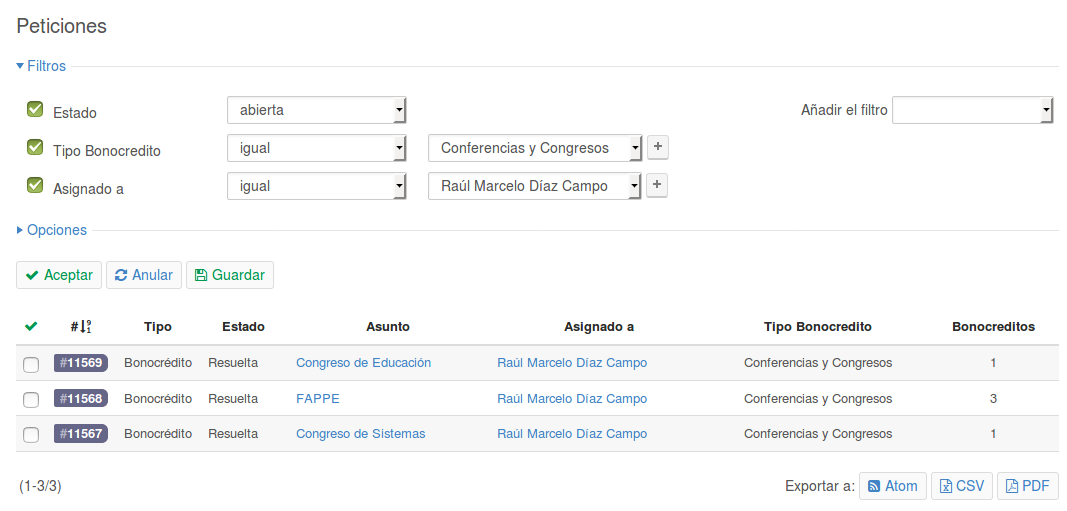Select the row checkbox for issue #11568

pyautogui.click(x=31, y=399)
